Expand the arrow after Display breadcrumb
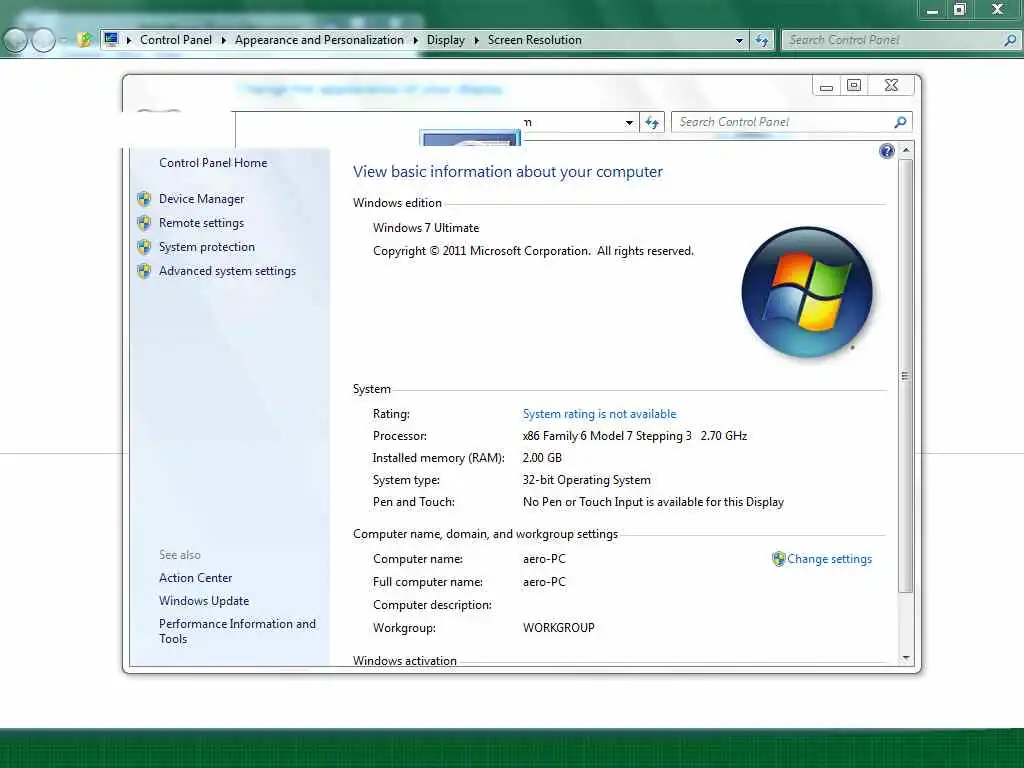 tap(477, 40)
